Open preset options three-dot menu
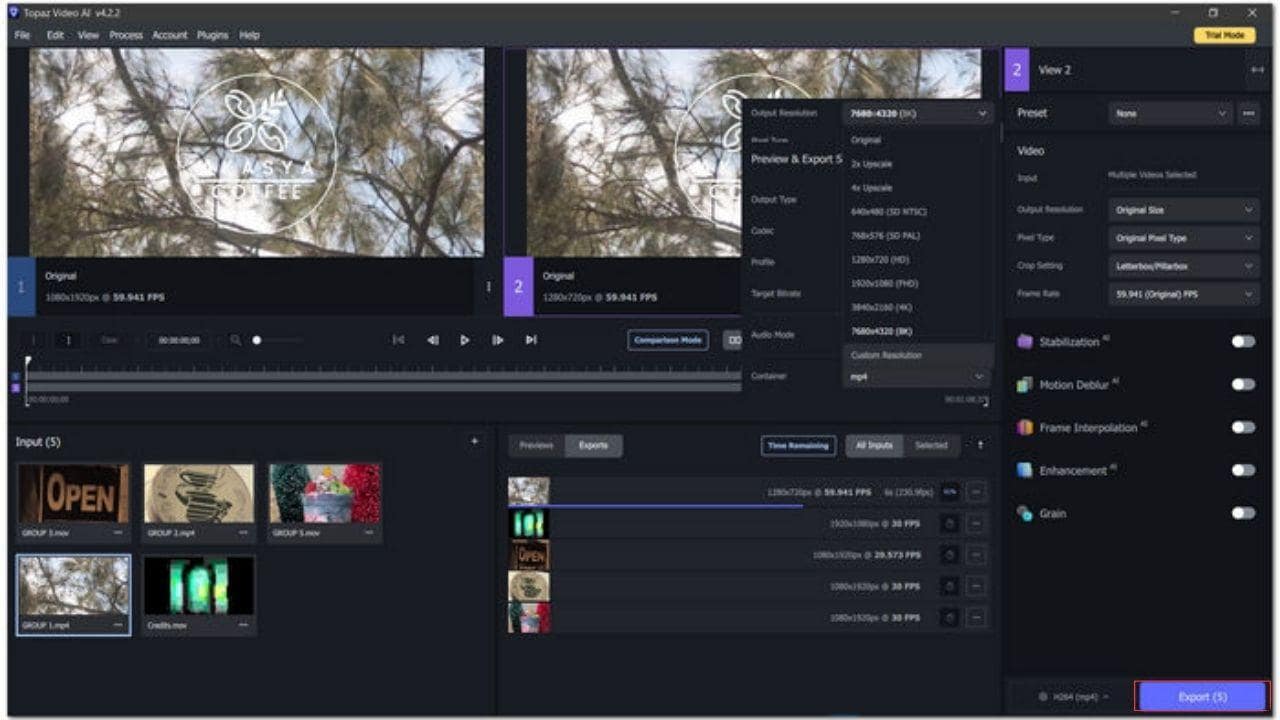The height and width of the screenshot is (720, 1280). click(1249, 114)
